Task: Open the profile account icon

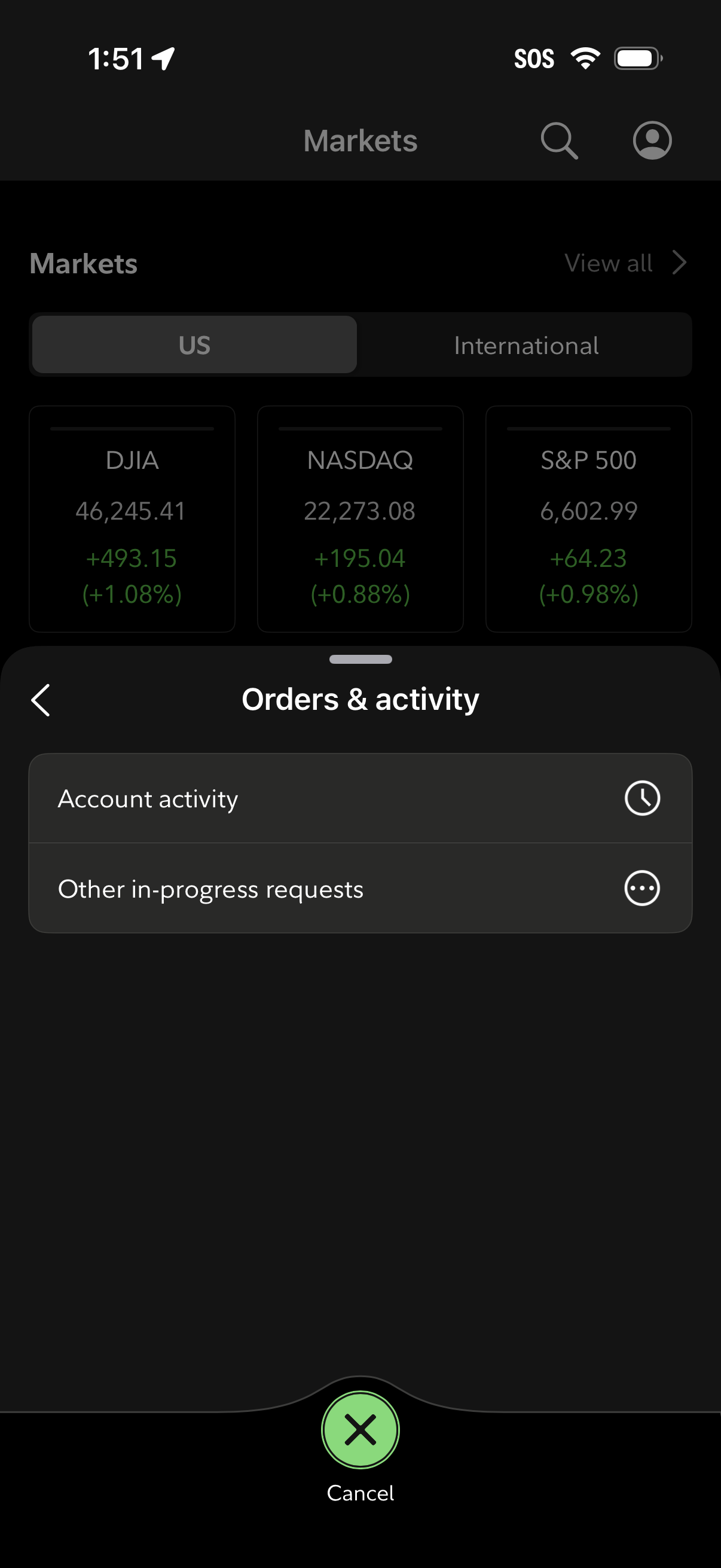Action: coord(652,141)
